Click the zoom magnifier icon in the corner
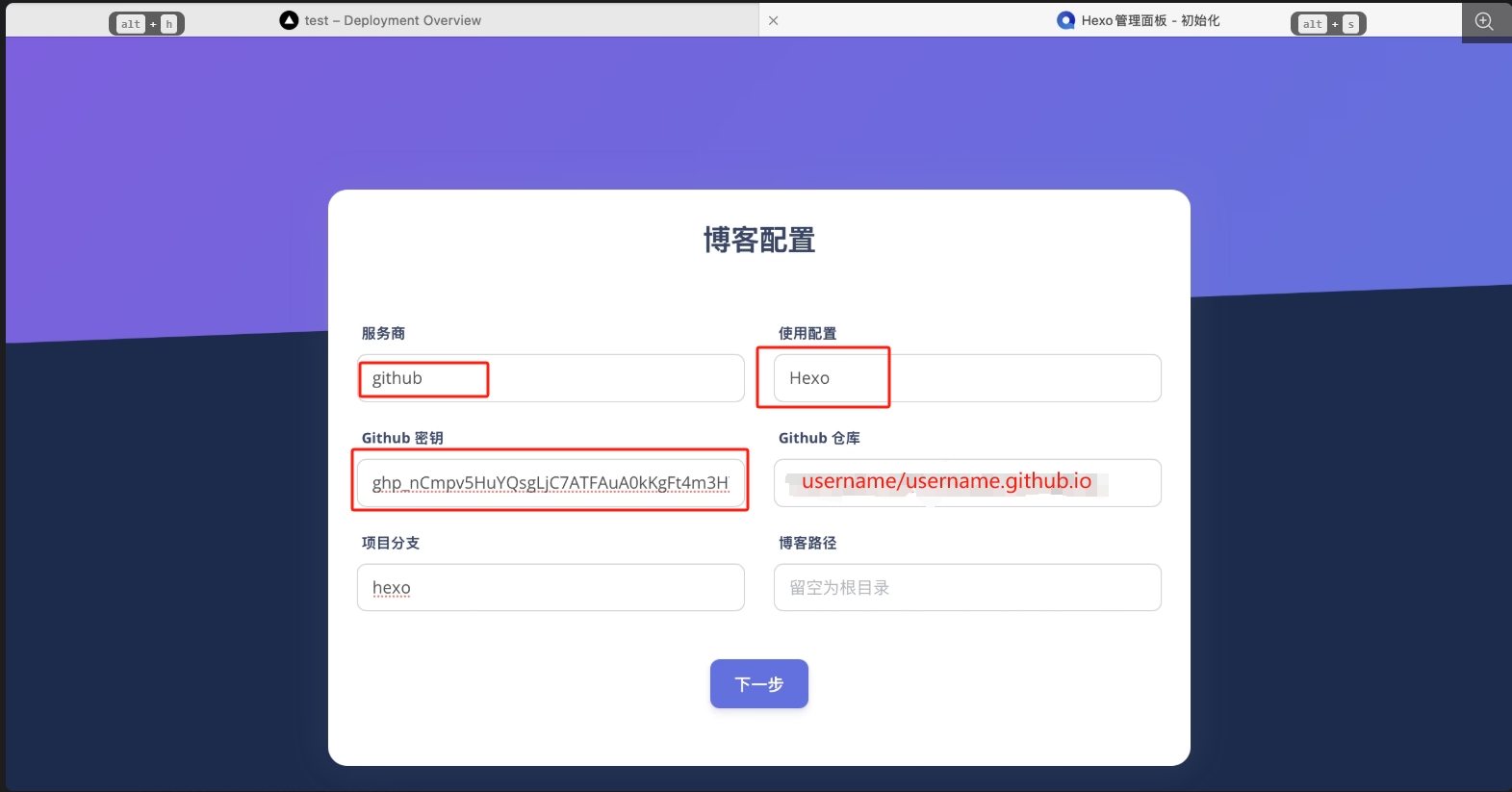The width and height of the screenshot is (1512, 792). [x=1485, y=21]
